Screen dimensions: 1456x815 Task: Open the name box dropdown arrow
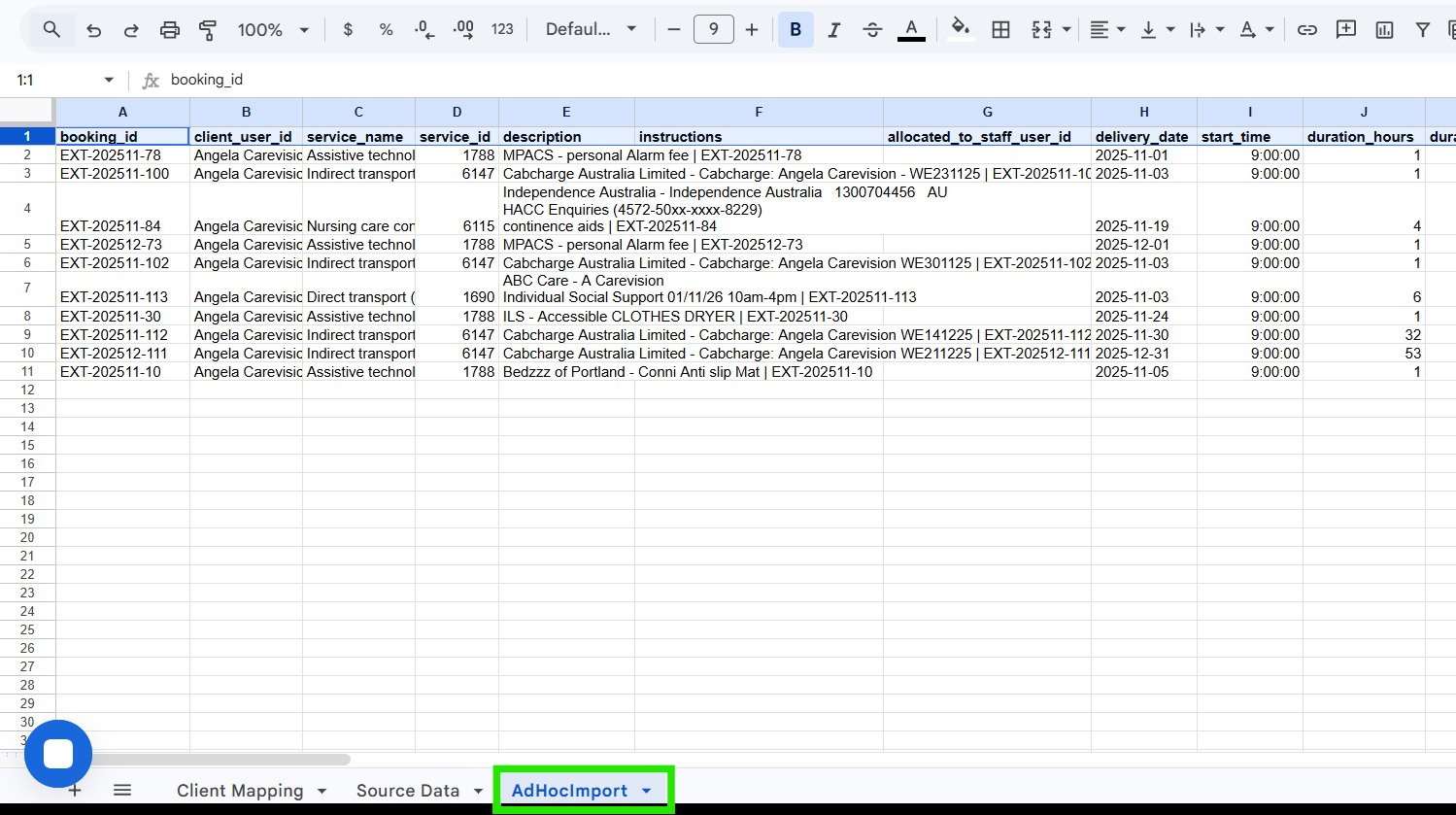point(109,80)
